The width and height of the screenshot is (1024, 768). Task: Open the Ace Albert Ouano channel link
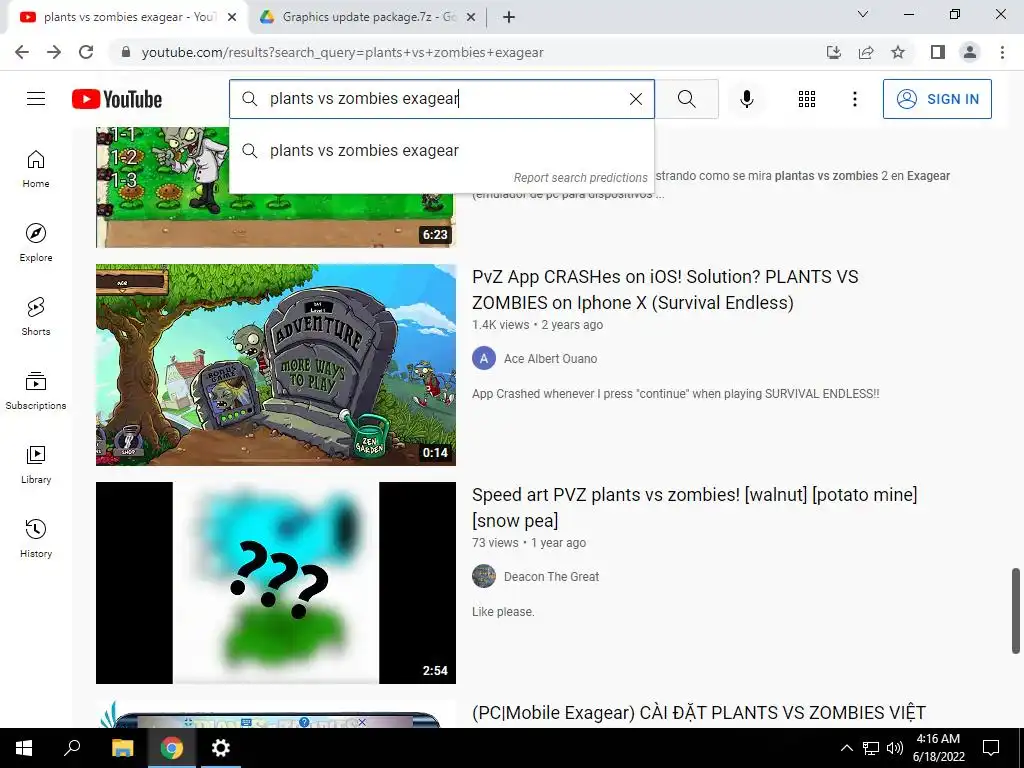[550, 359]
